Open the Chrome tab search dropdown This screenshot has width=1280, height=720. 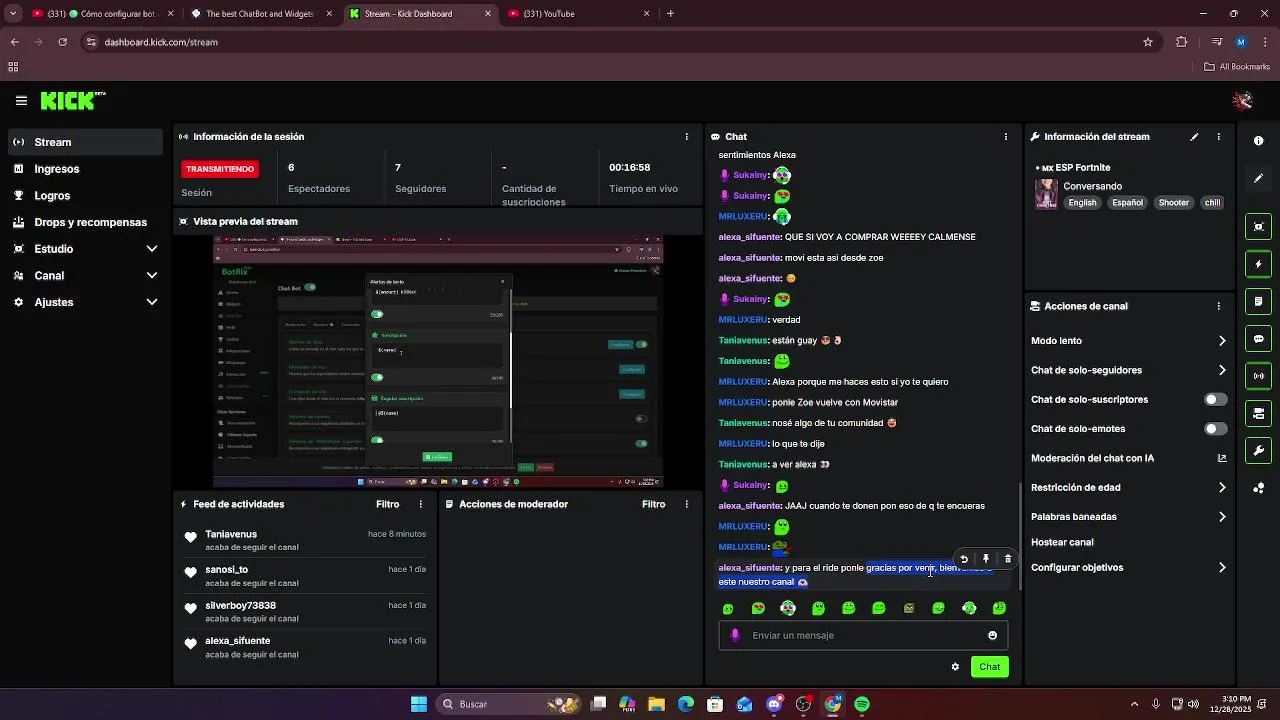13,14
